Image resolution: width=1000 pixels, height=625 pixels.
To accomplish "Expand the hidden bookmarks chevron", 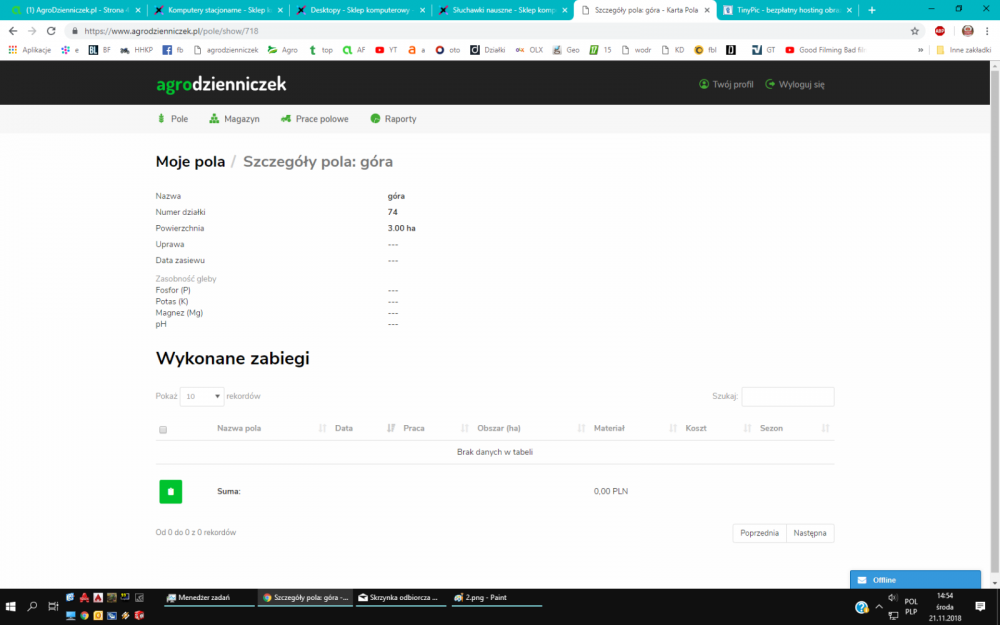I will point(920,49).
